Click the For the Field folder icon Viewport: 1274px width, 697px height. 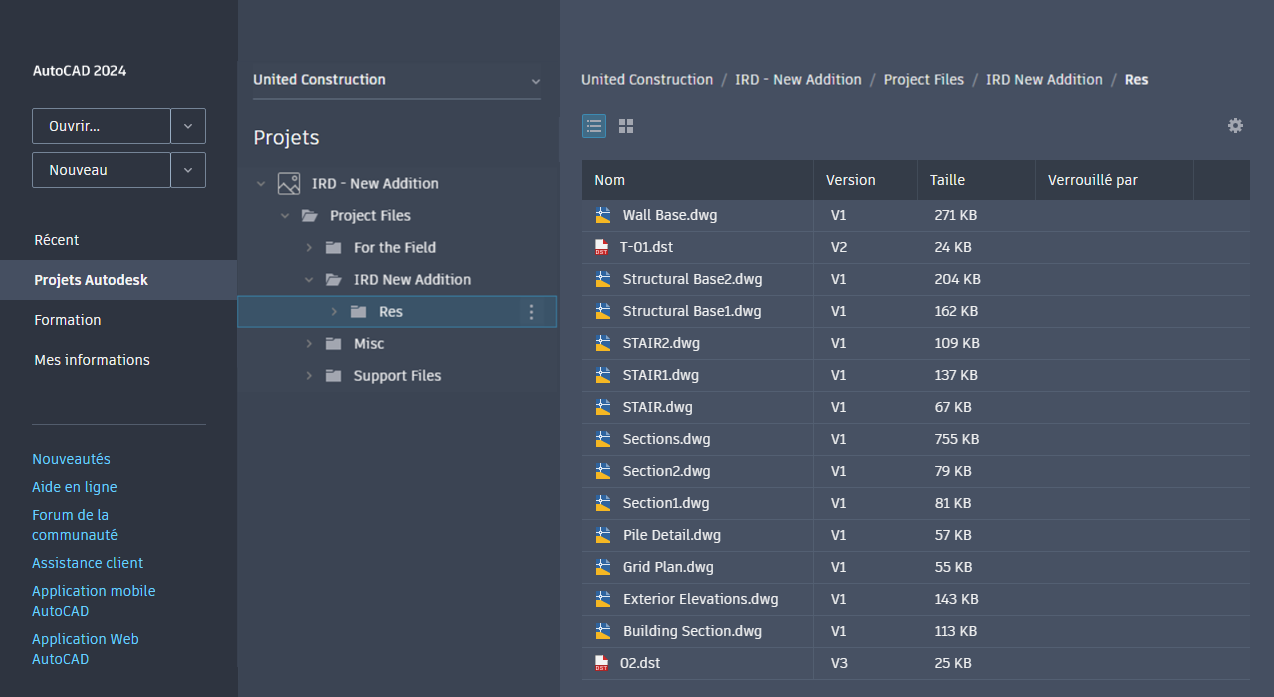click(x=334, y=247)
